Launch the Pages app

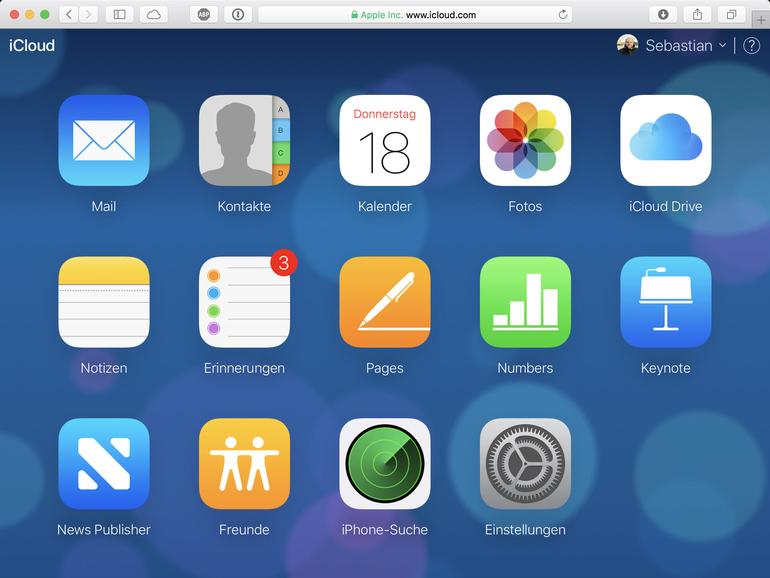coord(385,302)
